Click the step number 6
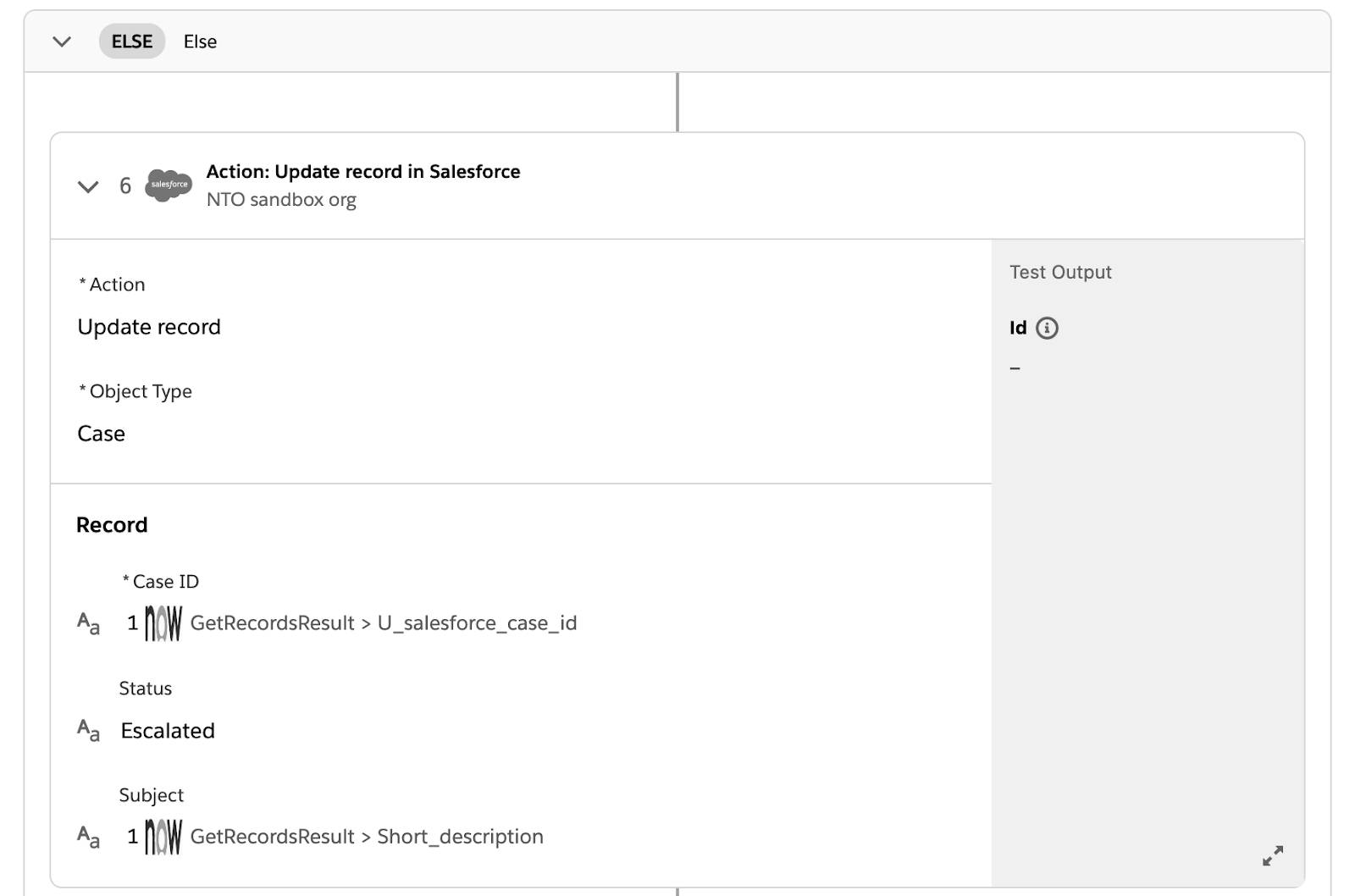Viewport: 1355px width, 896px height. (125, 185)
